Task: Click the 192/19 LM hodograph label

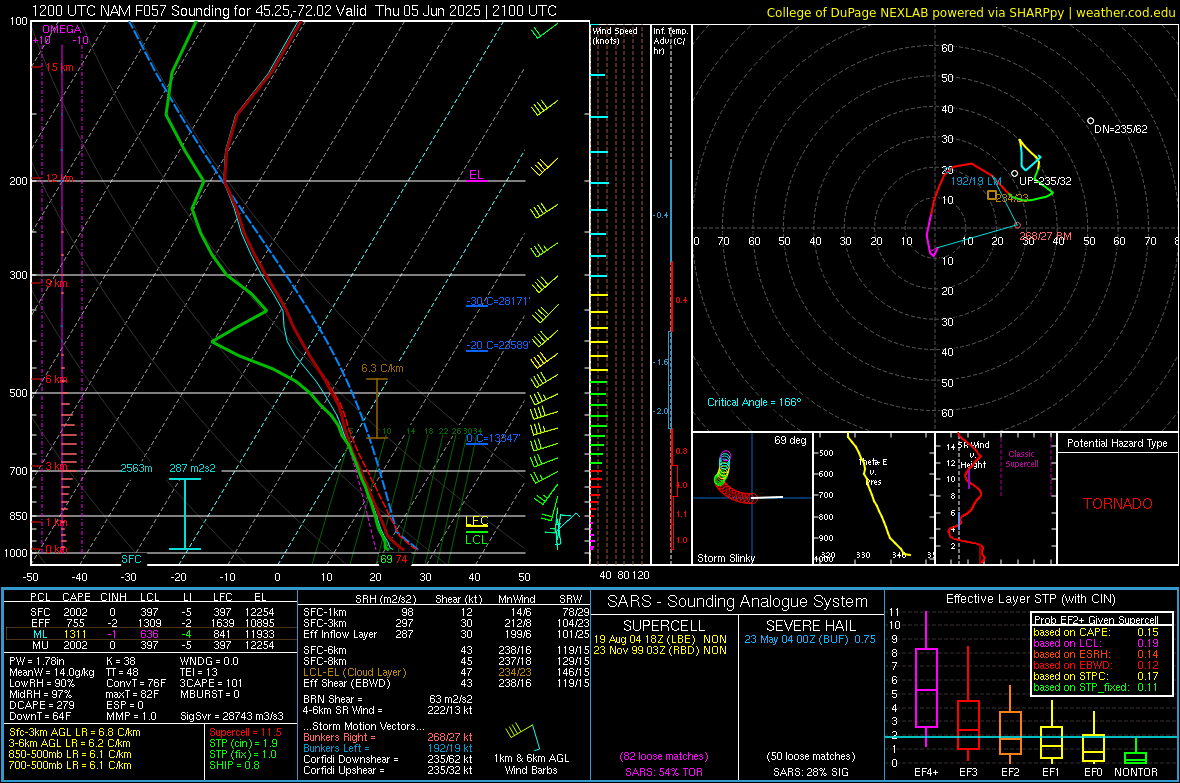Action: point(976,181)
